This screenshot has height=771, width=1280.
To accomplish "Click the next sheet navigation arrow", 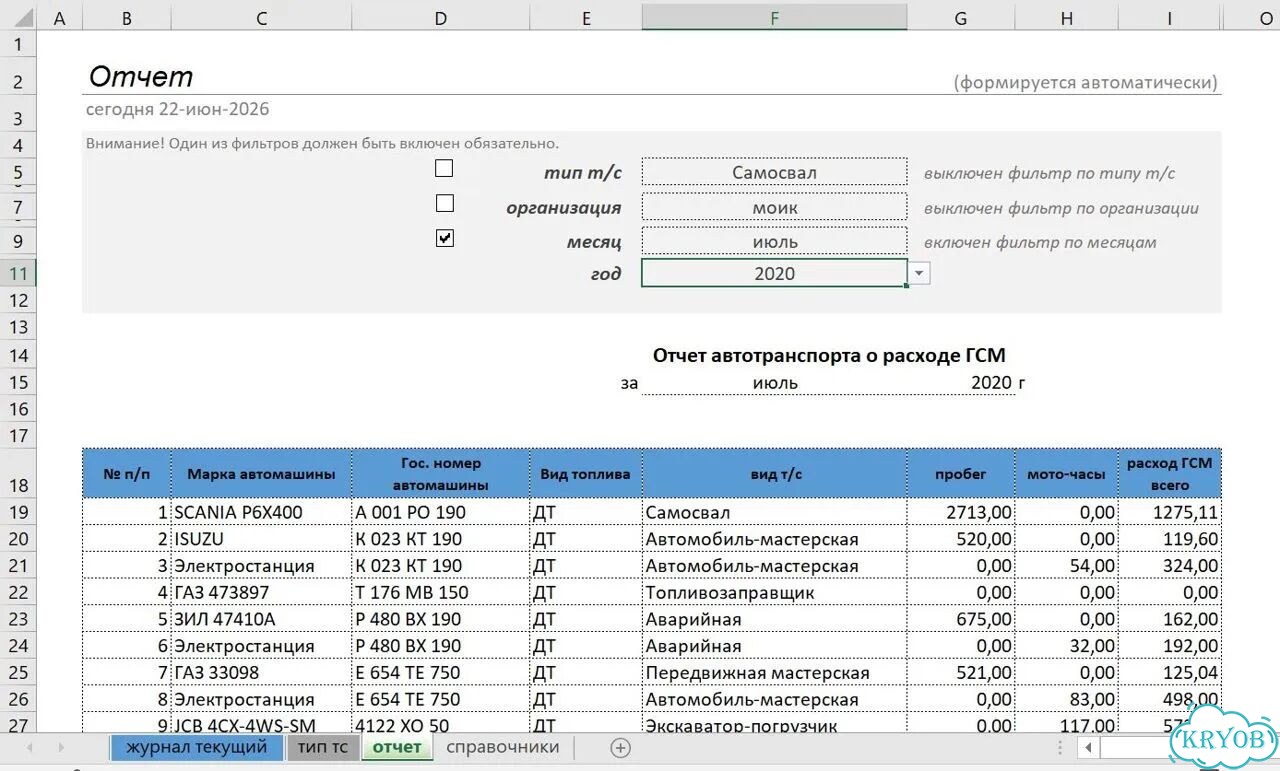I will click(x=61, y=747).
